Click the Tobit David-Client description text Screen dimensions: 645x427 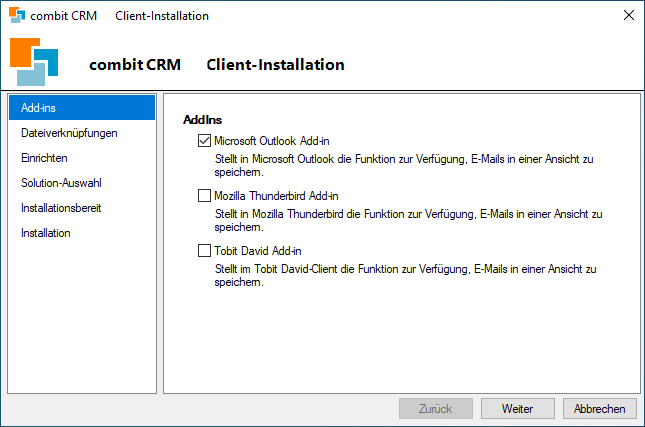pos(406,276)
